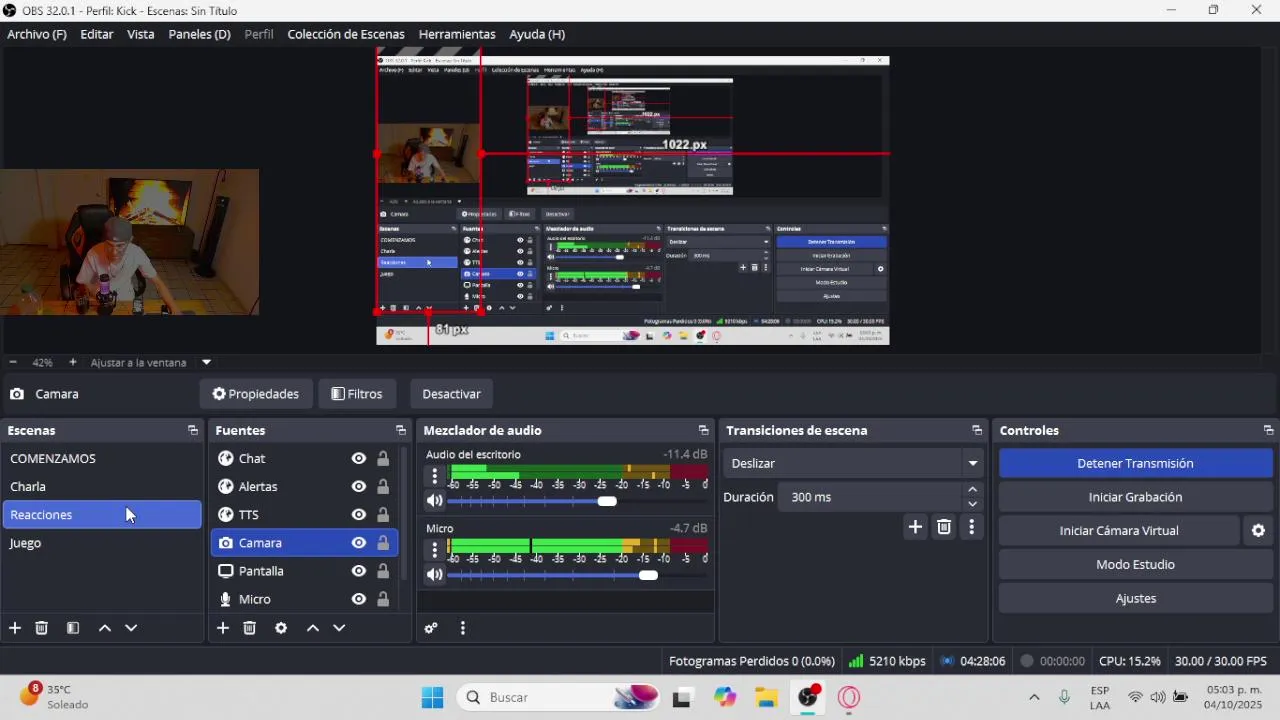Open Colección de Escenas menu
This screenshot has width=1280, height=720.
coord(346,34)
